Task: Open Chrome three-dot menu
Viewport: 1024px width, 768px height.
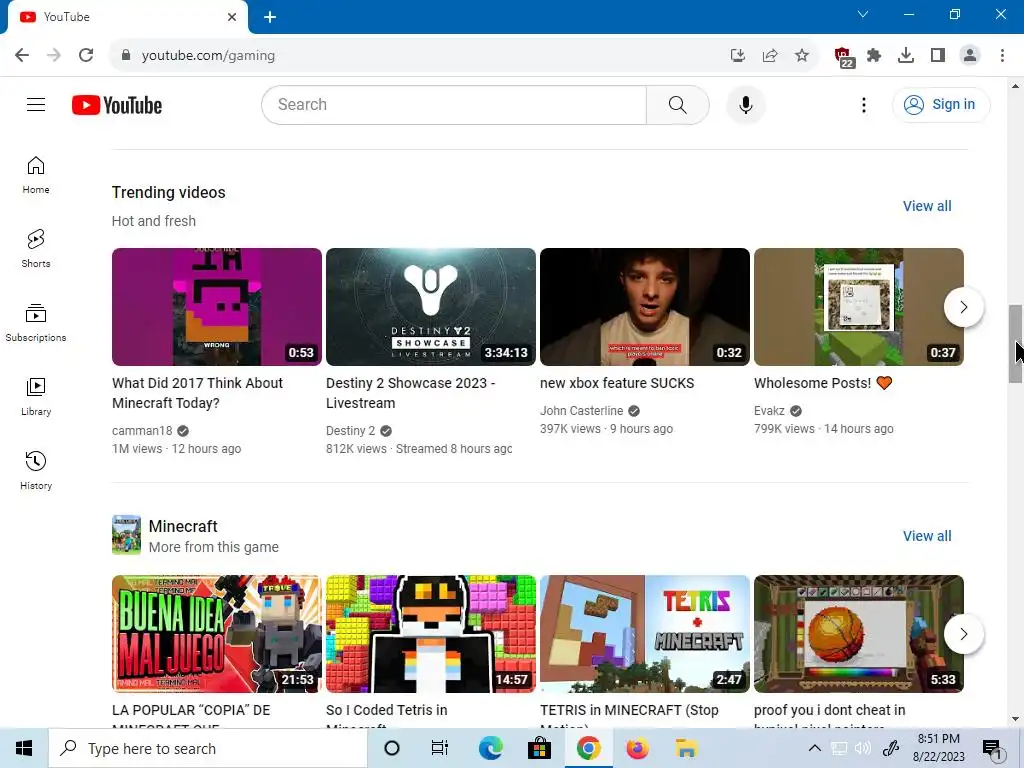Action: (1002, 56)
